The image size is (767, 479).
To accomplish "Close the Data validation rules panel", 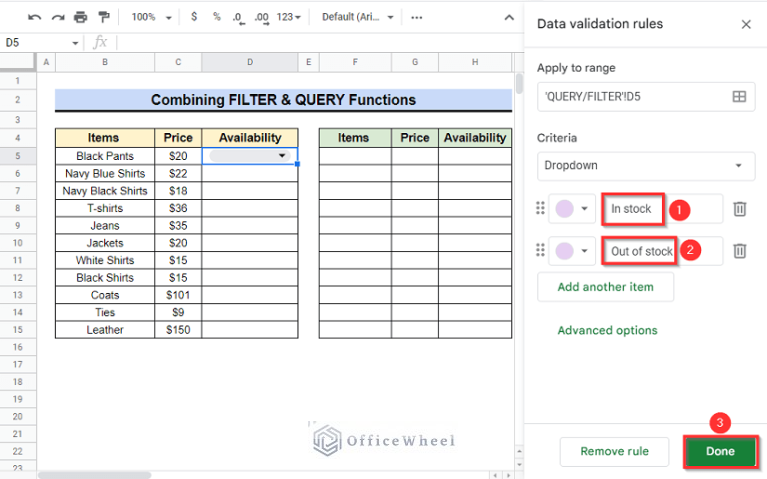I will click(x=746, y=24).
